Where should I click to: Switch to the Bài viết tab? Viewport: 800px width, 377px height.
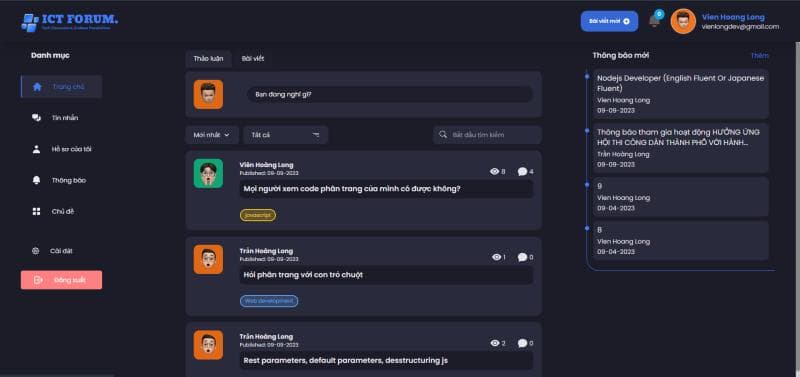pos(253,59)
